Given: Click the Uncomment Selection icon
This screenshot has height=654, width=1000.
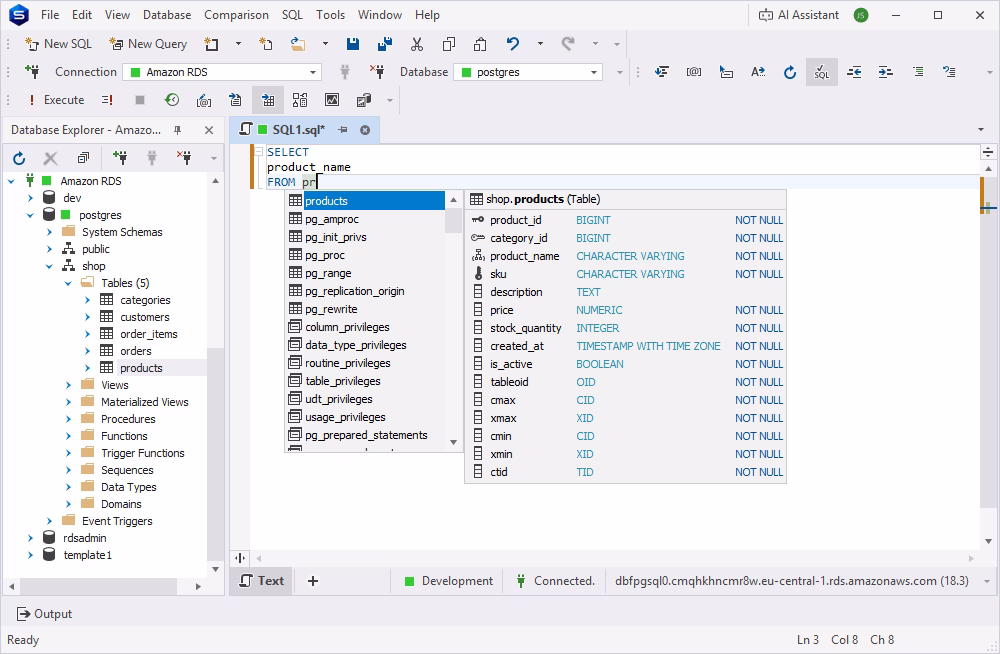Looking at the screenshot, I should (x=950, y=72).
